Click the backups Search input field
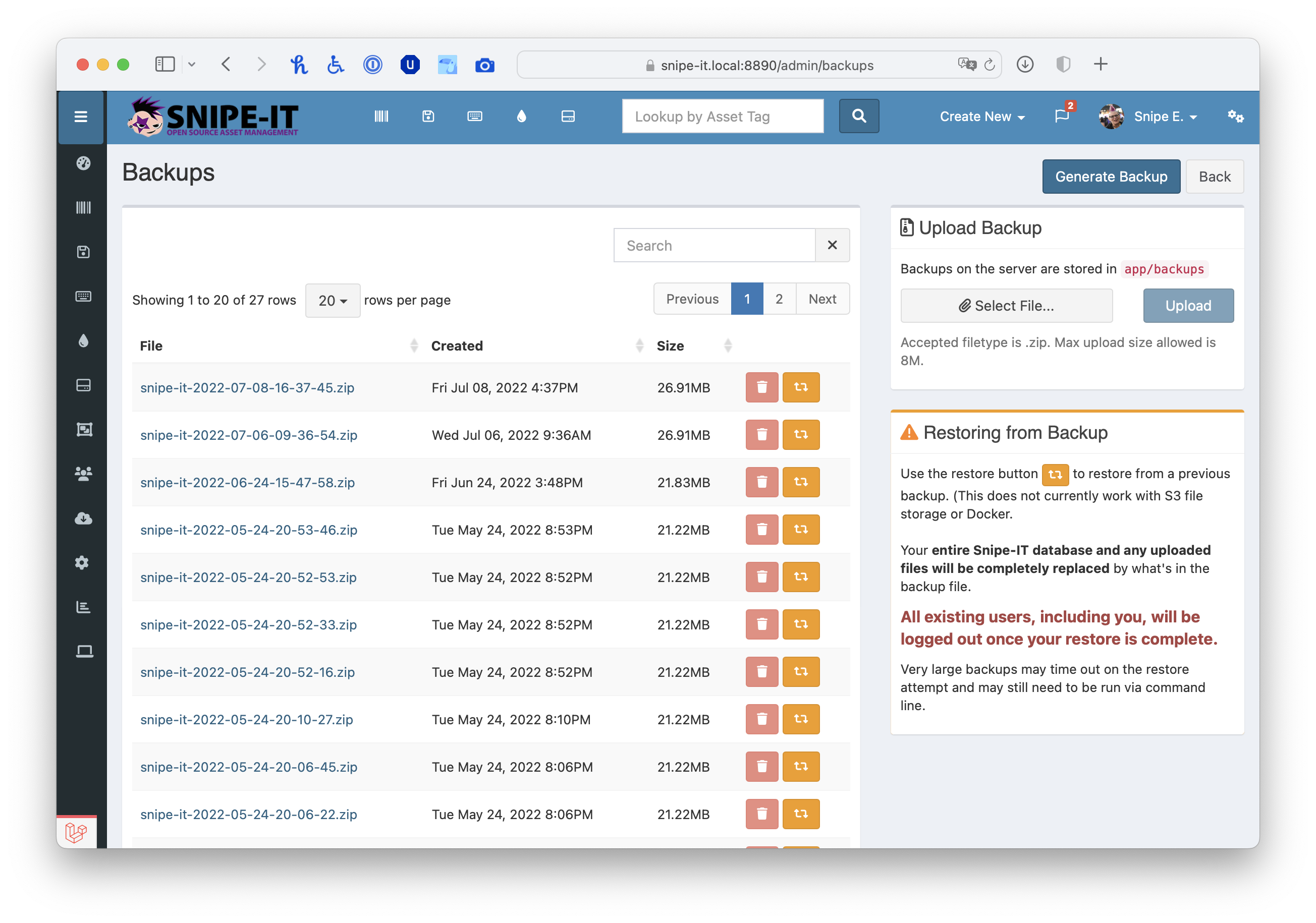The width and height of the screenshot is (1316, 923). coord(714,246)
